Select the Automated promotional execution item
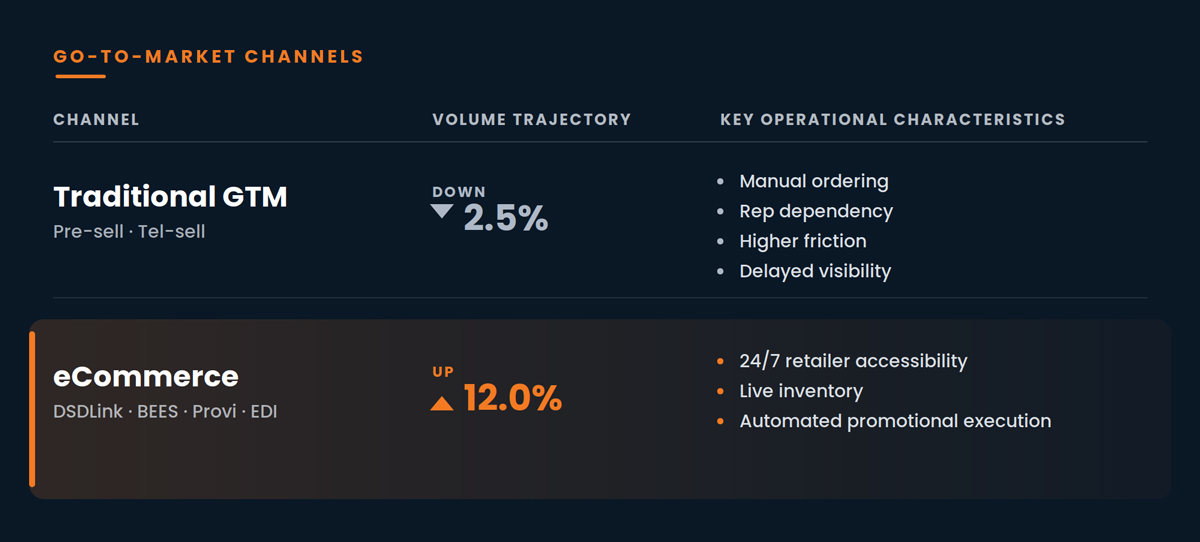The width and height of the screenshot is (1200, 542). click(x=895, y=421)
